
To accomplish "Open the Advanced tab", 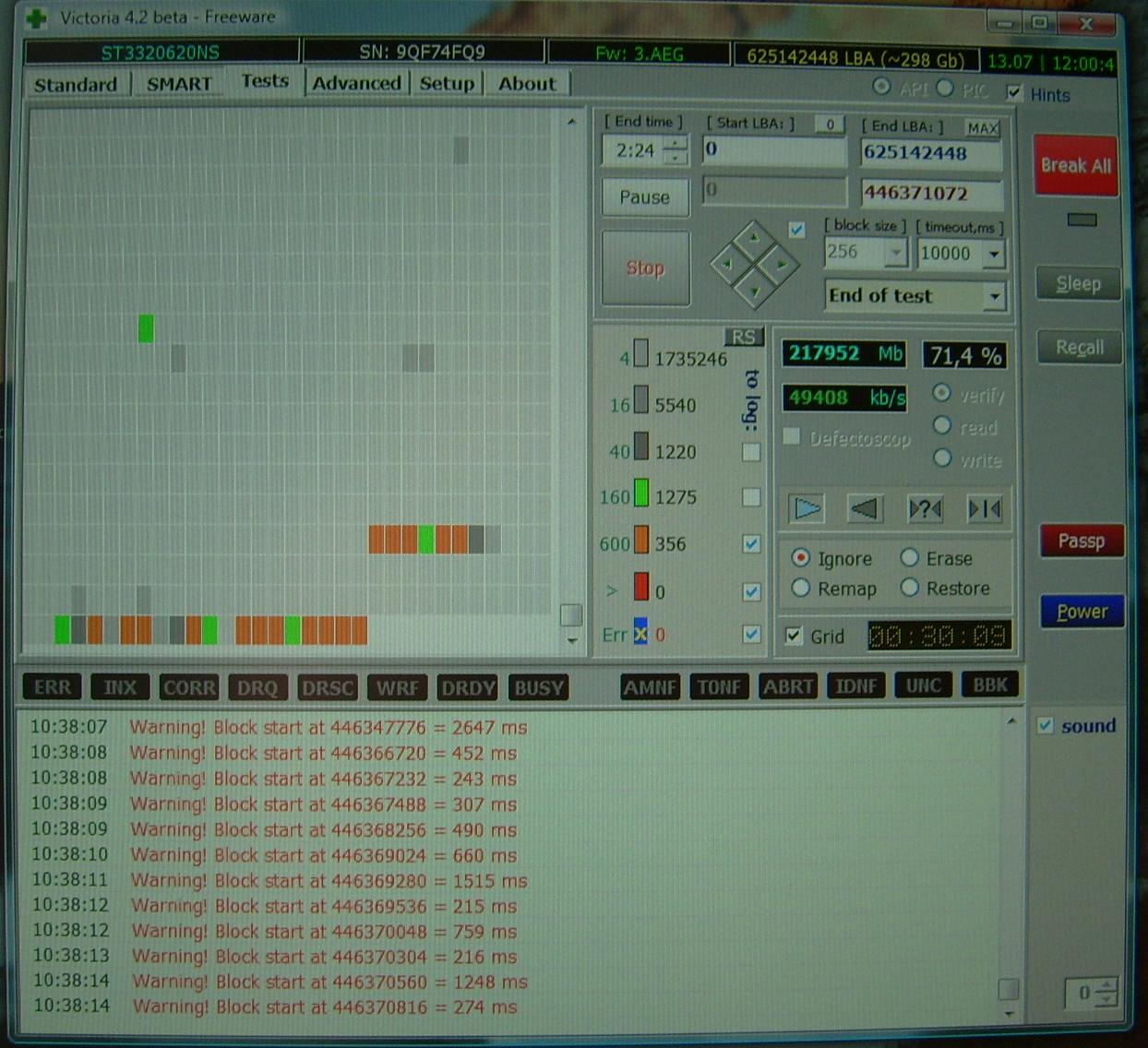I will click(x=356, y=83).
